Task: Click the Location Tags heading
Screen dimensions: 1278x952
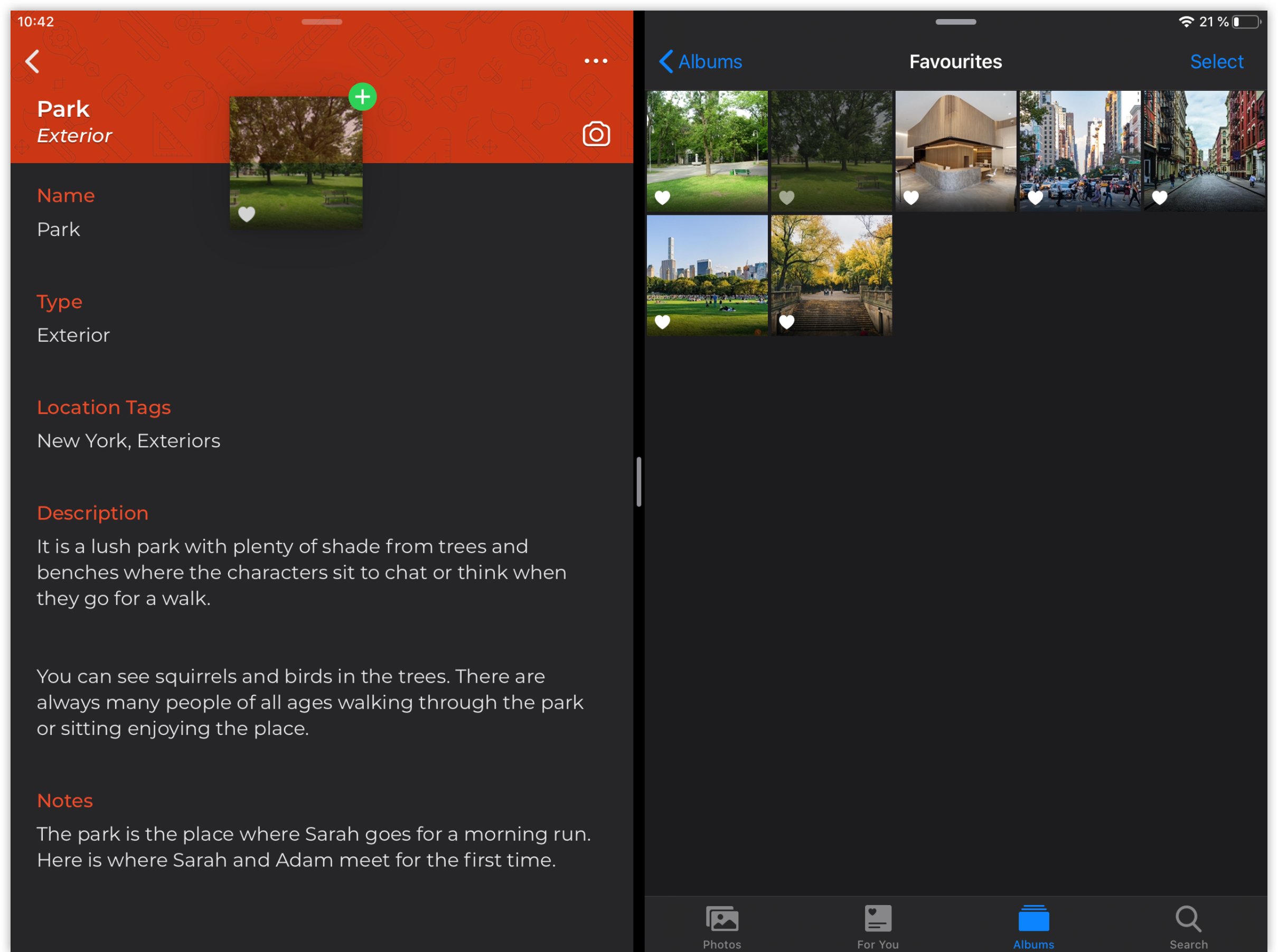Action: click(x=104, y=408)
